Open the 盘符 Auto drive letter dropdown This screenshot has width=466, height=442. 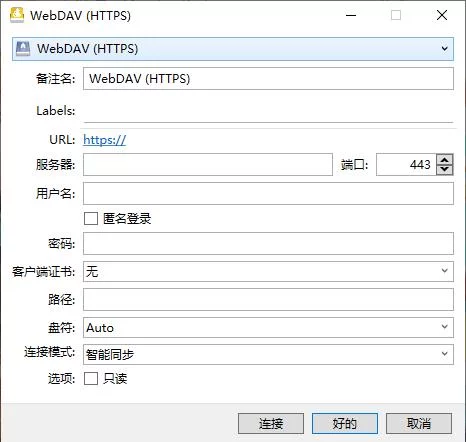tap(268, 327)
